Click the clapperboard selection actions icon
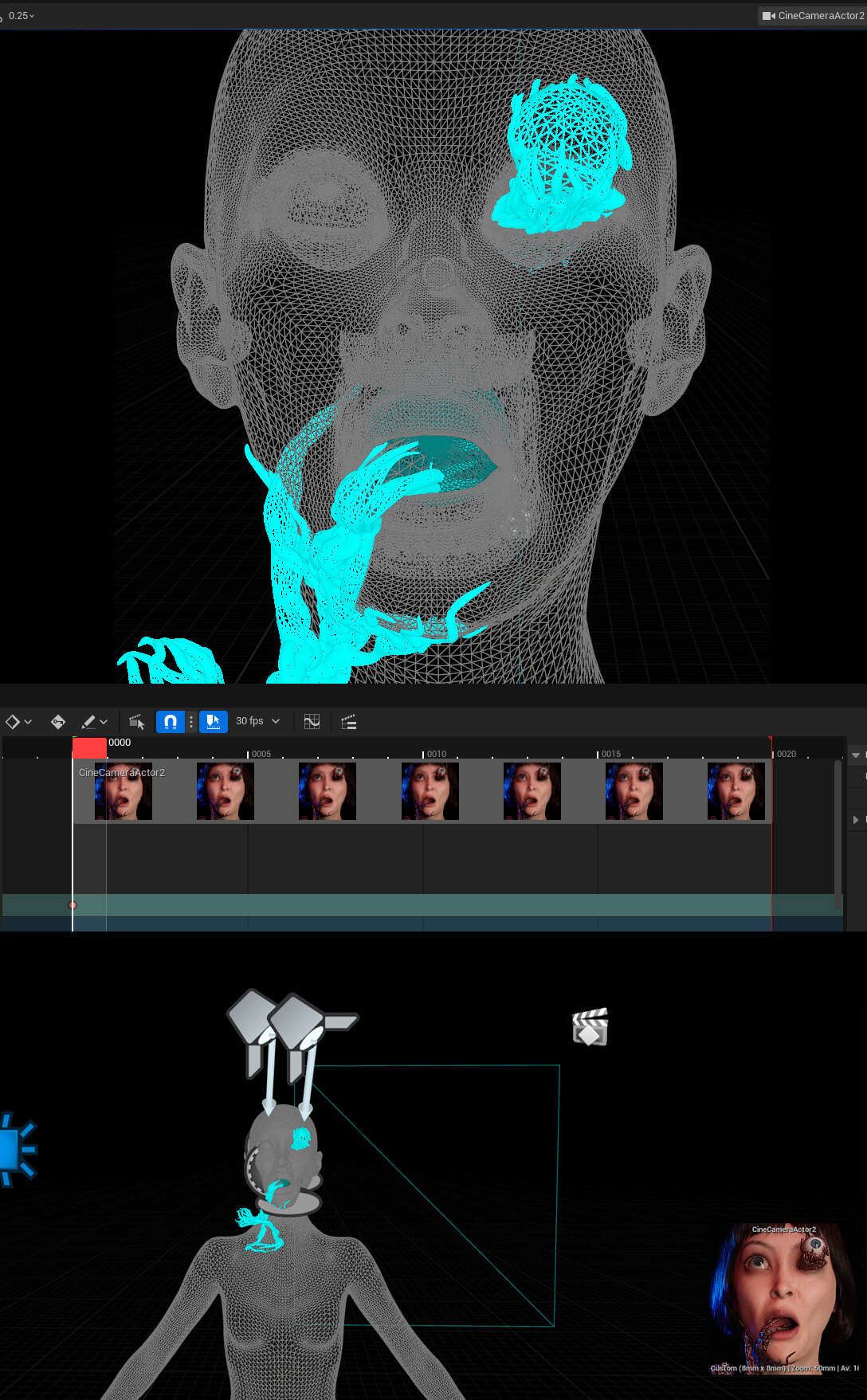The height and width of the screenshot is (1400, 867). [x=136, y=722]
